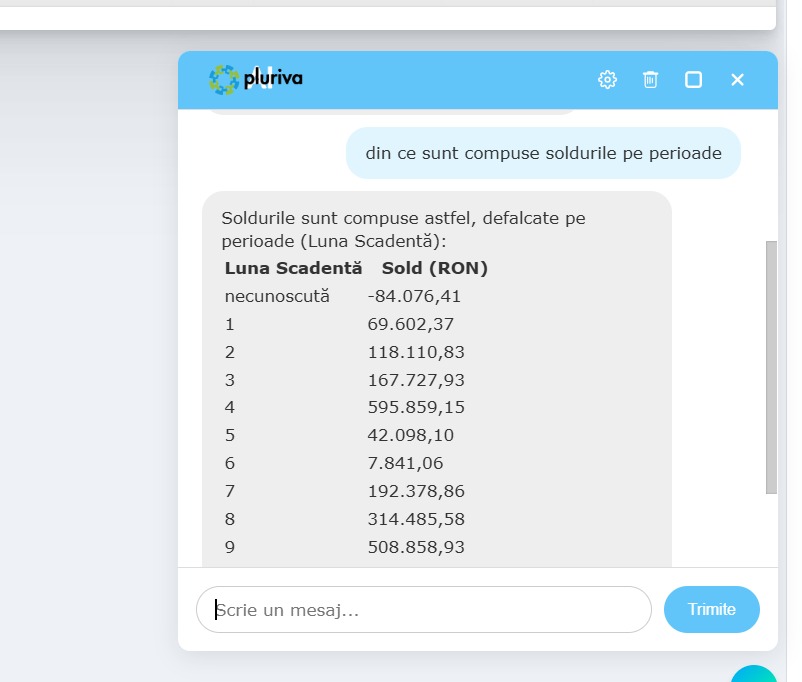Click the teal floating chat launcher circle
Screen dimensions: 802x682
click(x=754, y=674)
